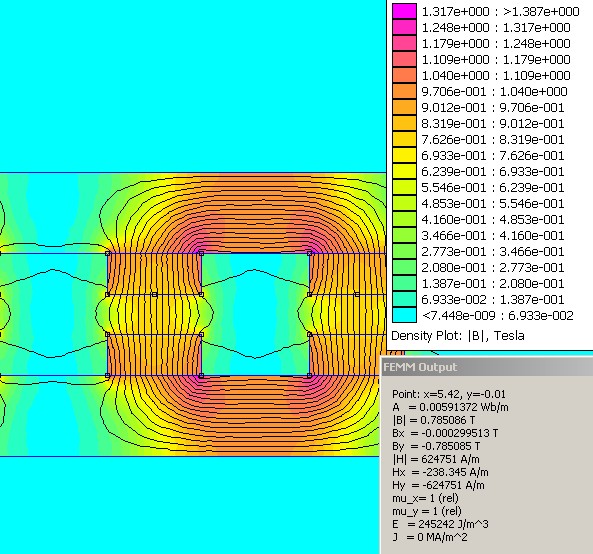The height and width of the screenshot is (554, 593).
Task: Click the 'mu_y = 1 (rel)' line
Action: click(427, 511)
